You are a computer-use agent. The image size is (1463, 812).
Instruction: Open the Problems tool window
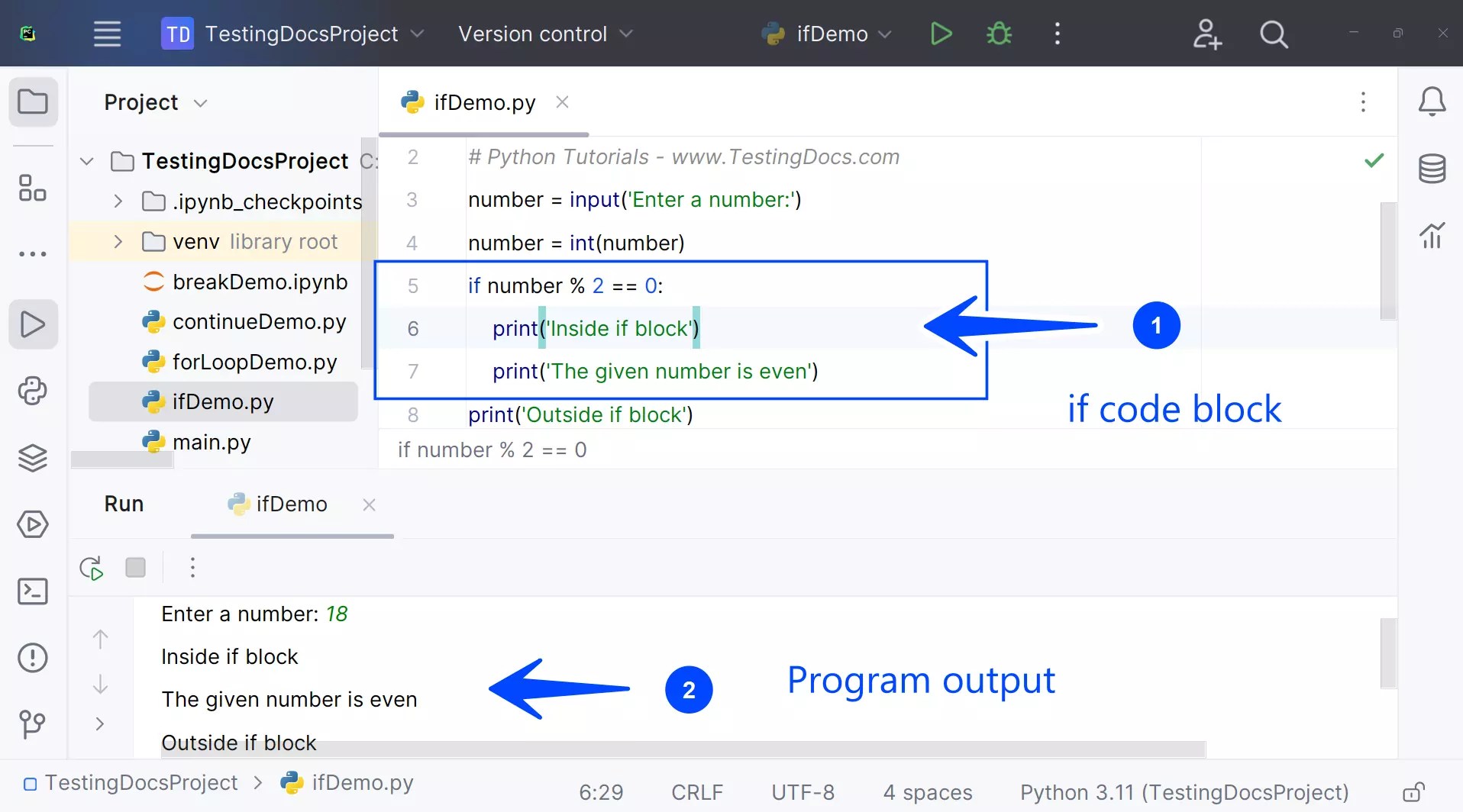coord(33,658)
